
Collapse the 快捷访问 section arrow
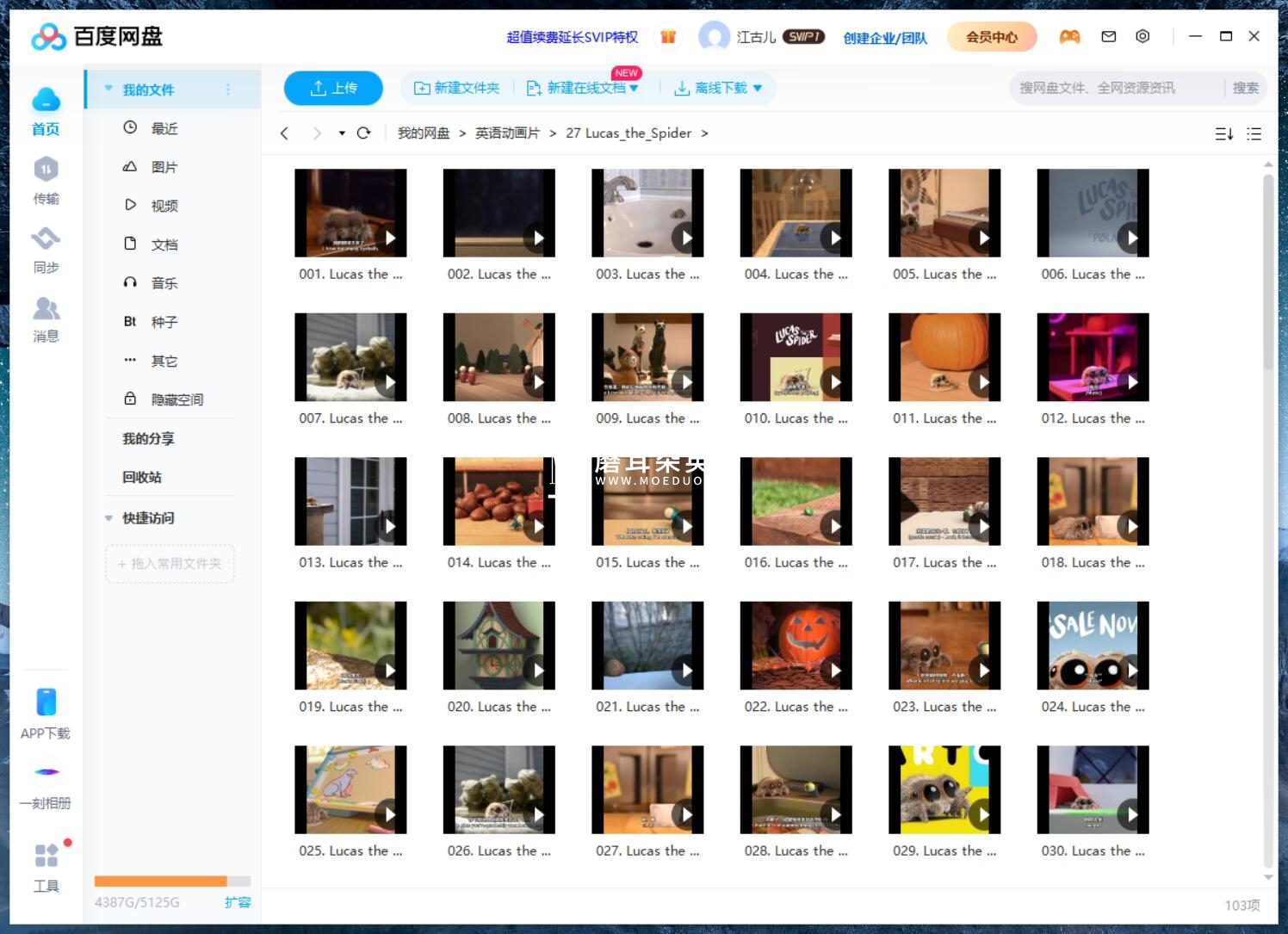pos(108,518)
